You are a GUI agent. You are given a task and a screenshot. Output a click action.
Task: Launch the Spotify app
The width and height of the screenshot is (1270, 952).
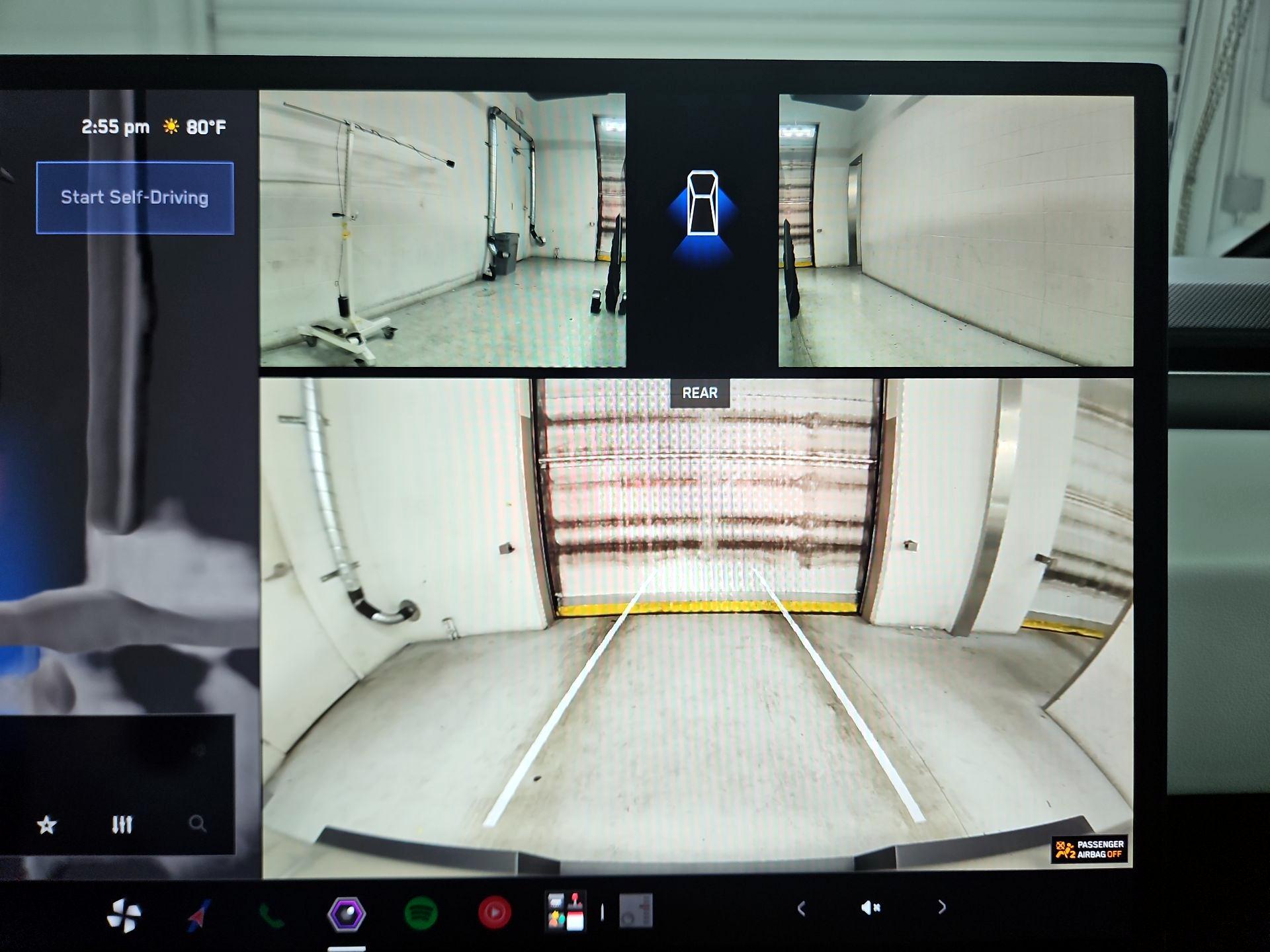(x=421, y=914)
